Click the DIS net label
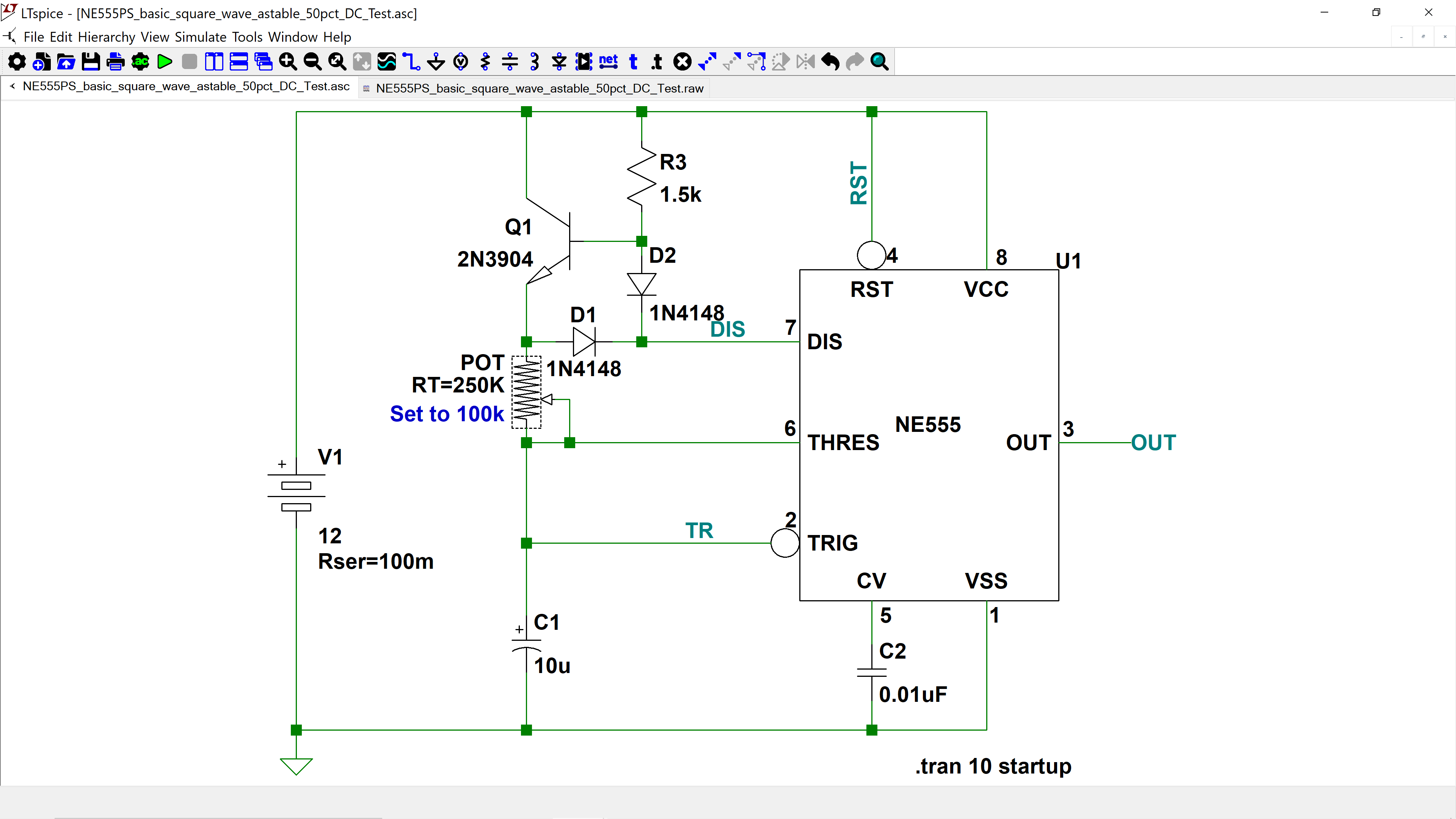 [x=728, y=329]
